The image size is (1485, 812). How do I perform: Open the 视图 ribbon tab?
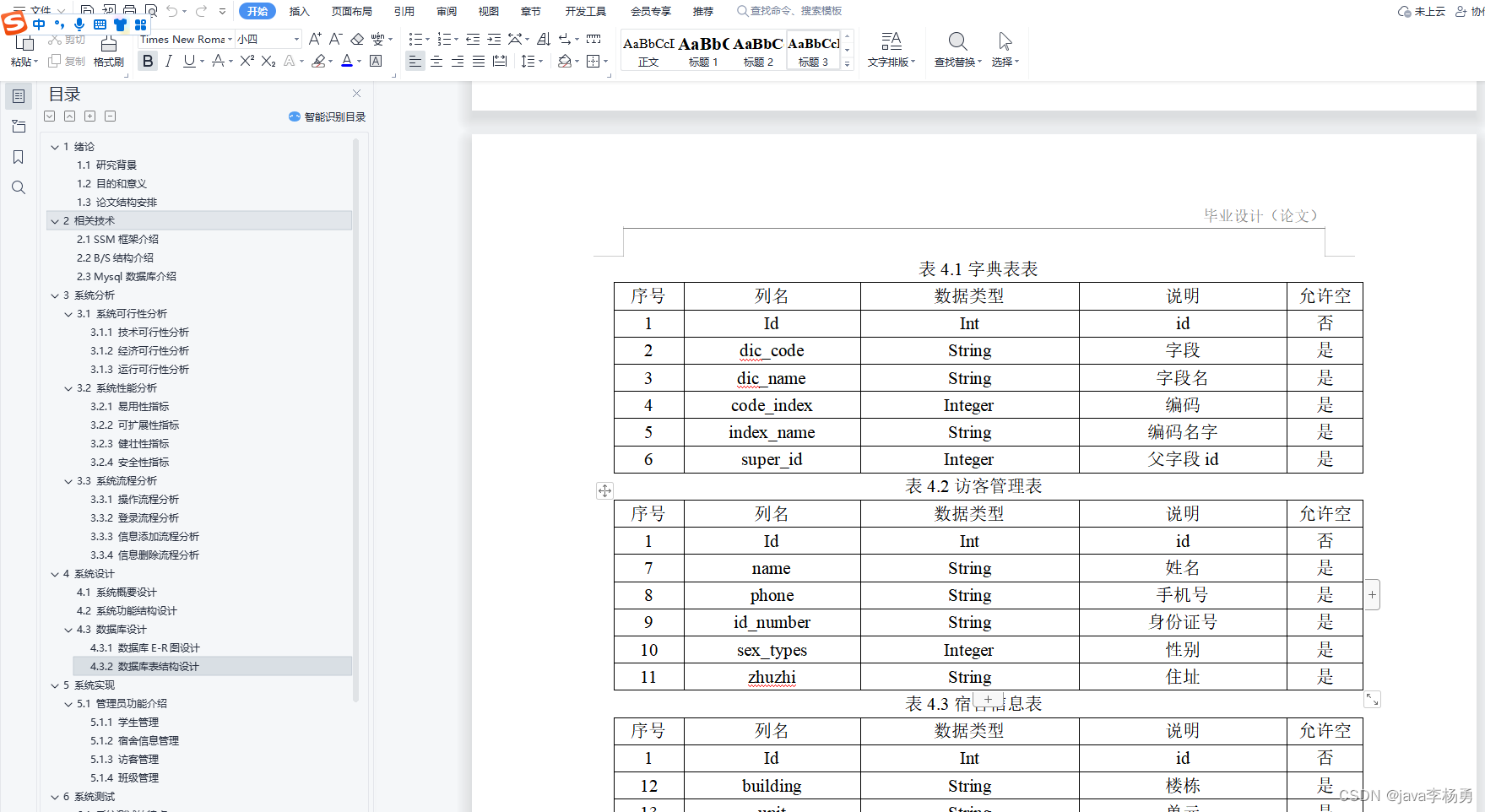(489, 11)
